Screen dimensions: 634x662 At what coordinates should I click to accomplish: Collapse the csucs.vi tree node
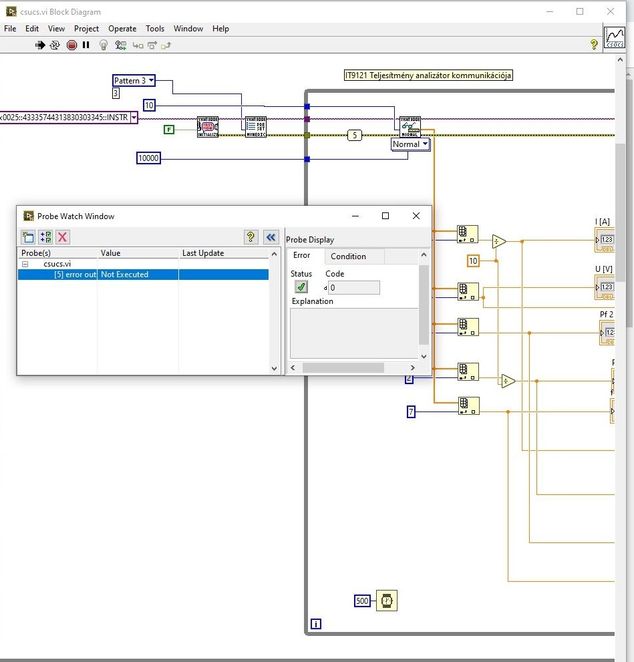pyautogui.click(x=25, y=264)
